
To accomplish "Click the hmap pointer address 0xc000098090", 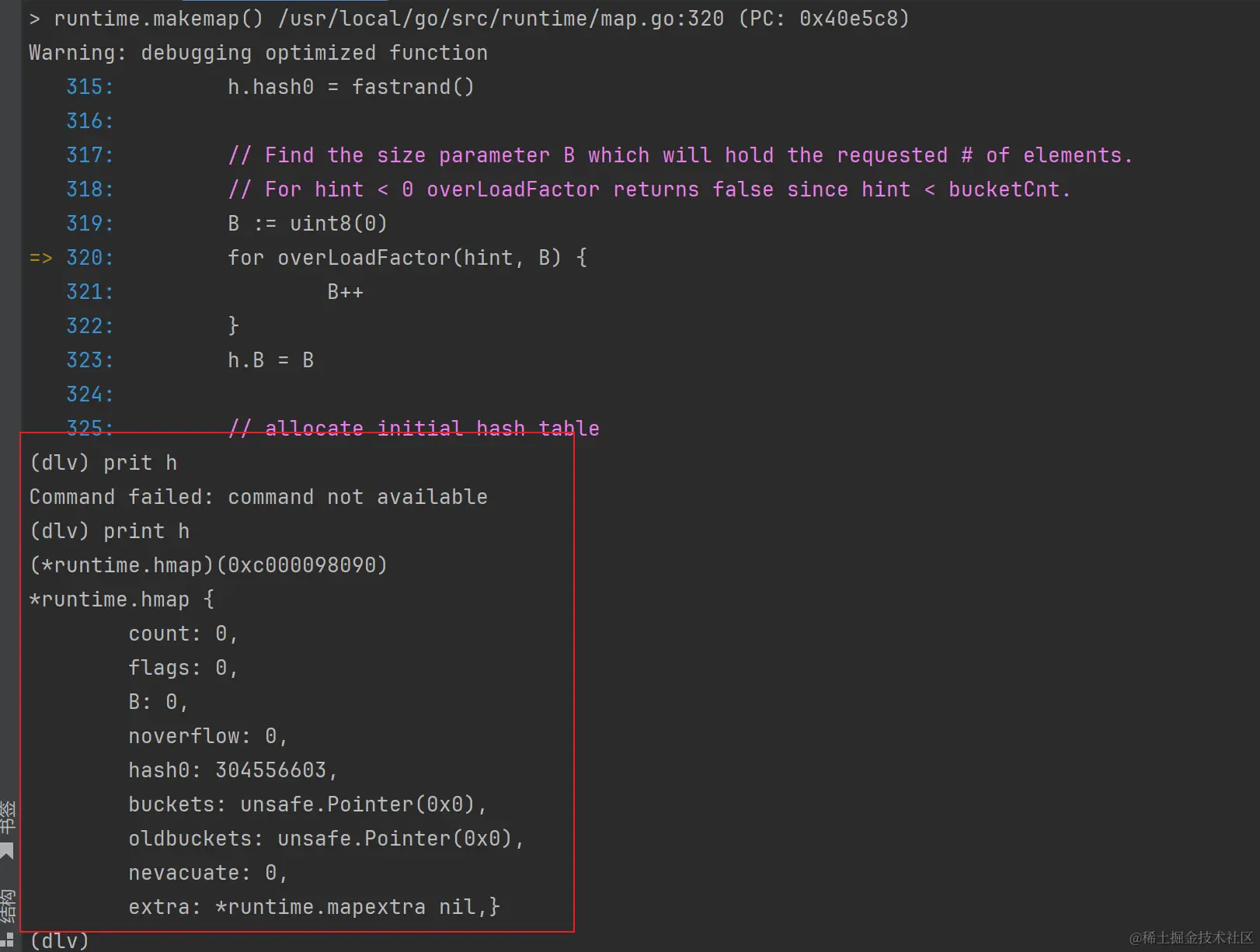I will pyautogui.click(x=301, y=565).
